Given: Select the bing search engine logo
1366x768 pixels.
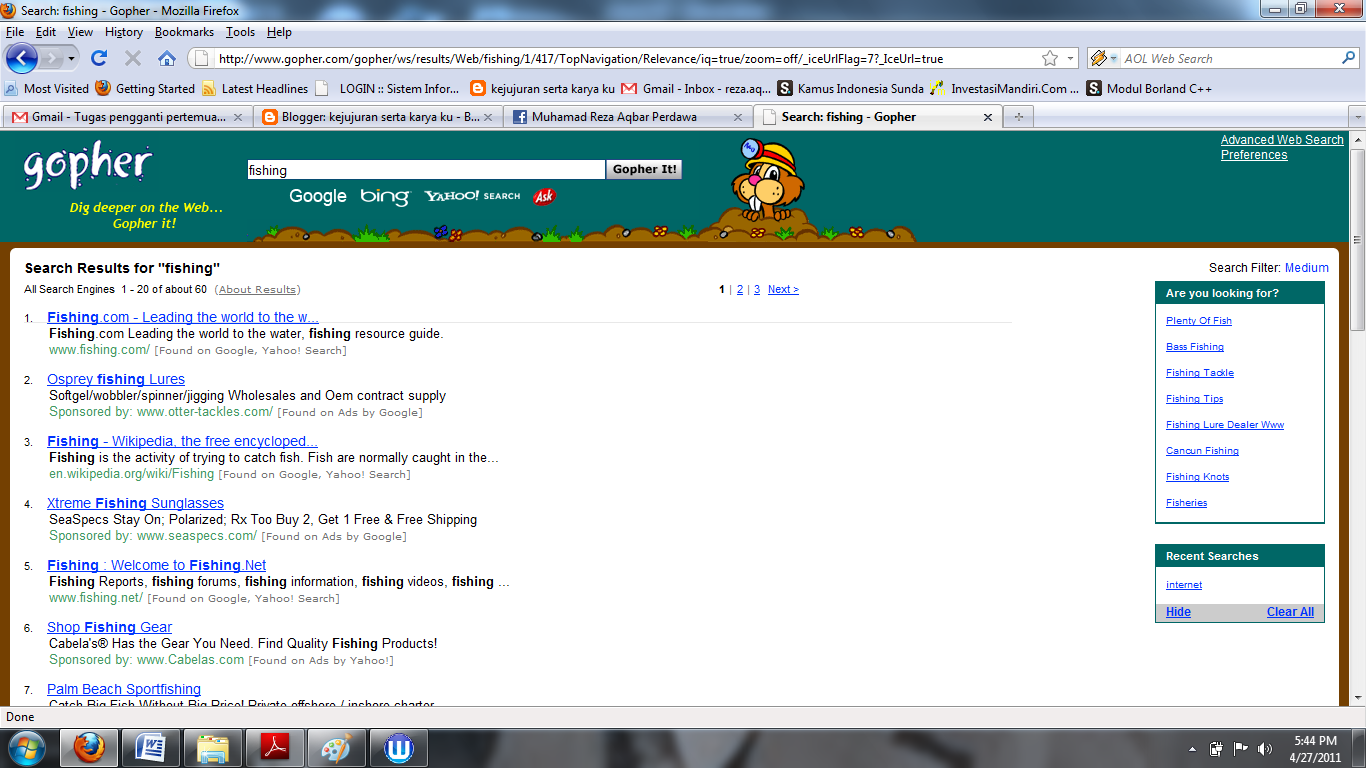Looking at the screenshot, I should [x=385, y=196].
